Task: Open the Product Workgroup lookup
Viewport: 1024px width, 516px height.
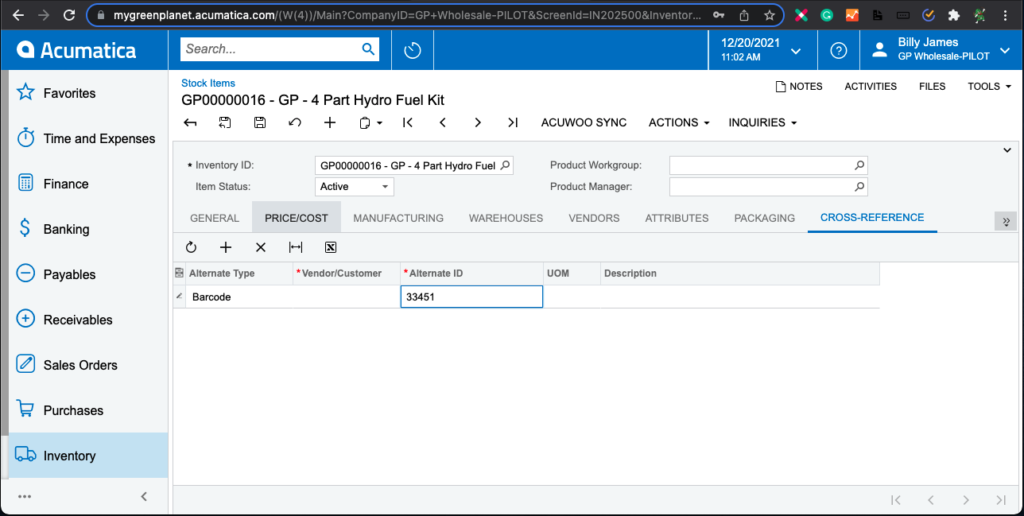Action: pos(859,166)
